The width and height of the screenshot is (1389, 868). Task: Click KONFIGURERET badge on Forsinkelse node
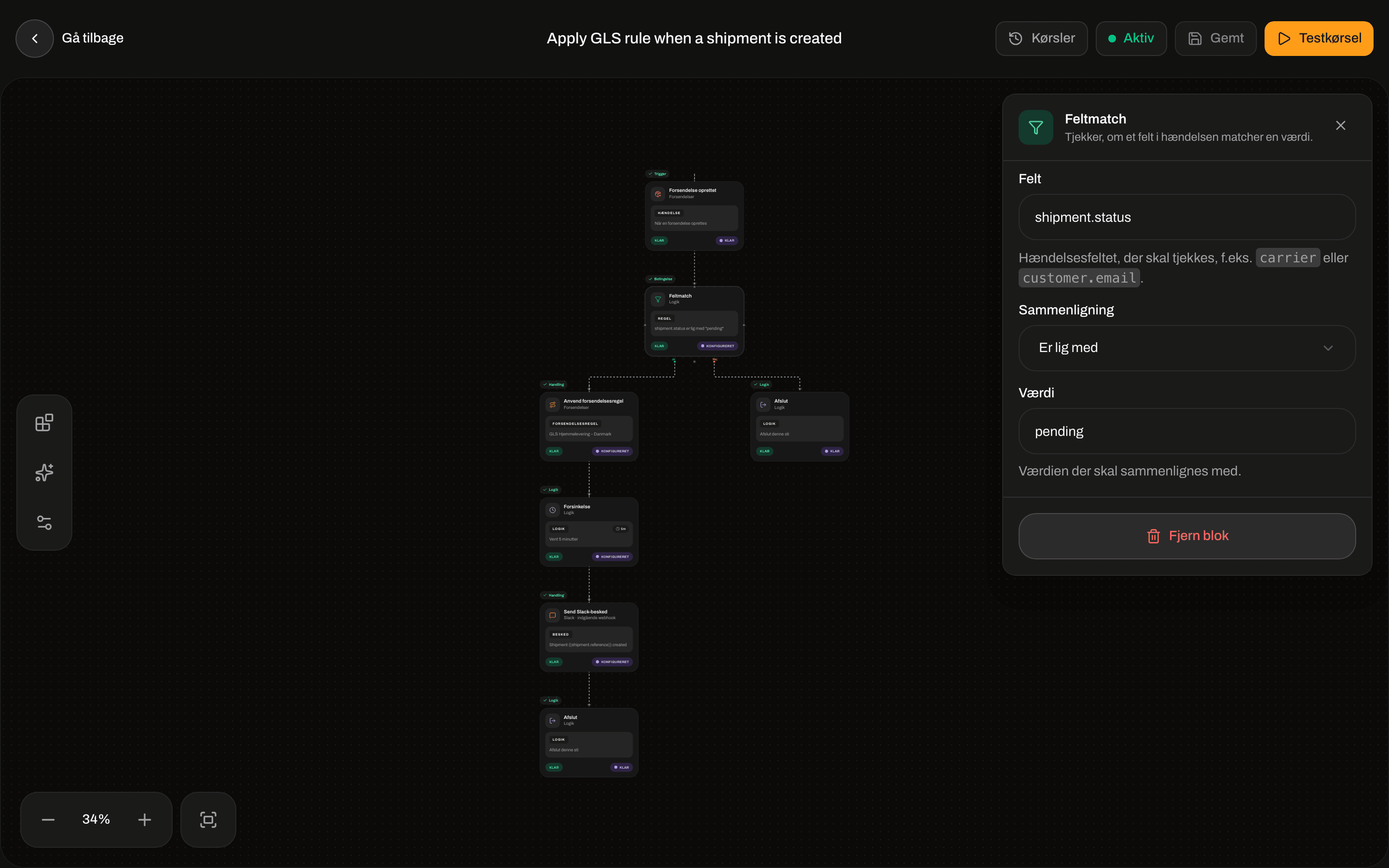[x=612, y=557]
